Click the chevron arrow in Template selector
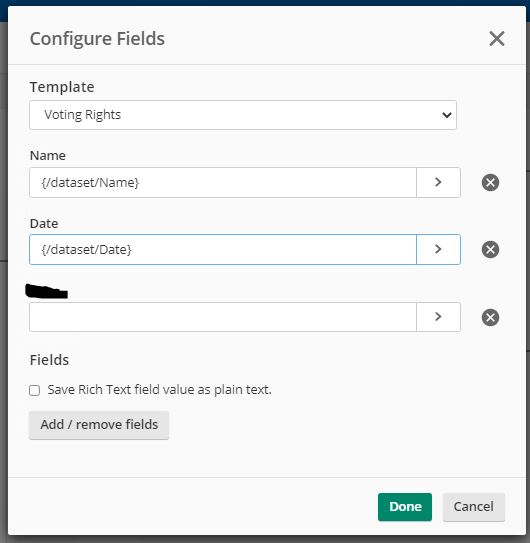 447,115
